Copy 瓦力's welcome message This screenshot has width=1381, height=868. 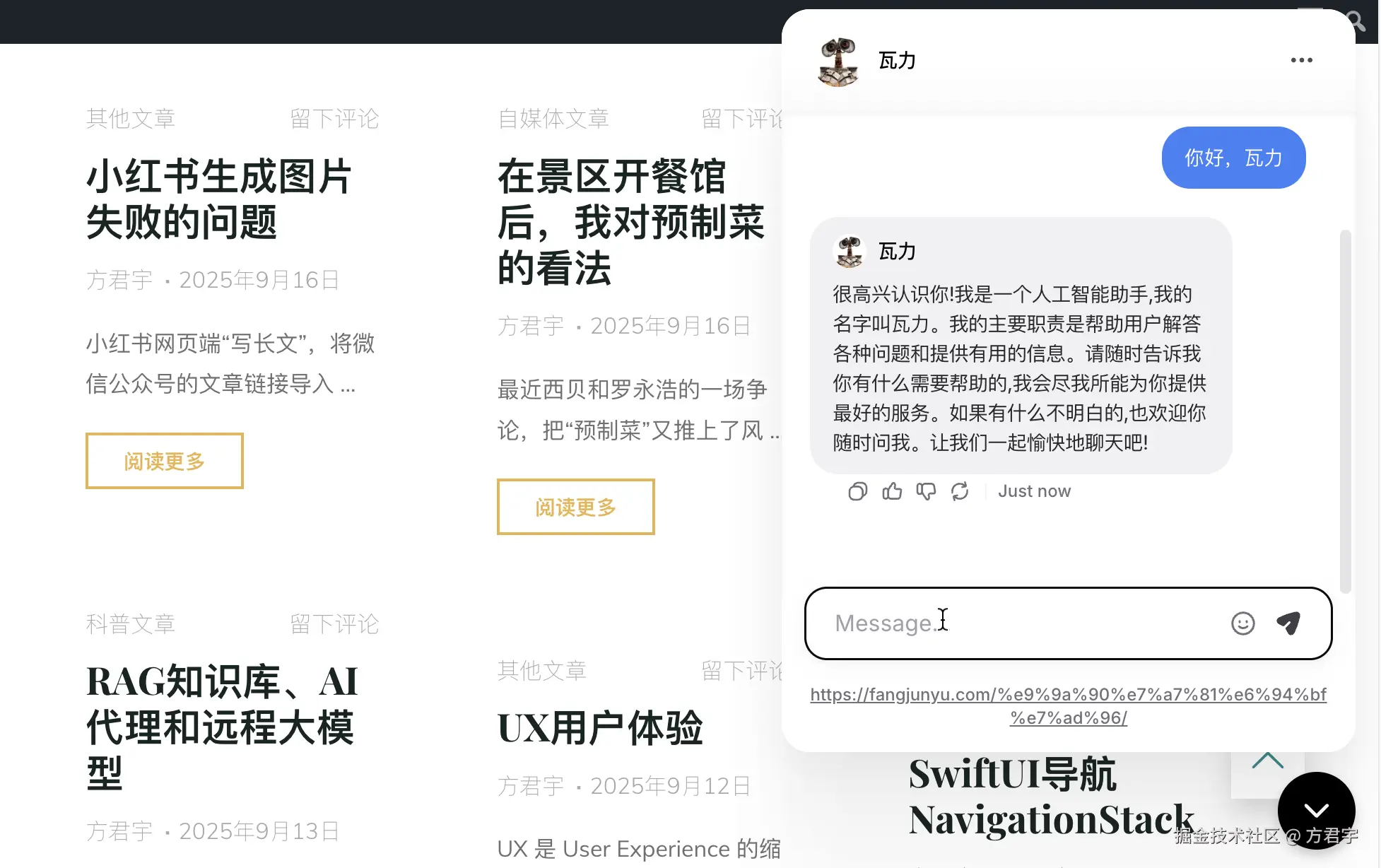(x=857, y=491)
